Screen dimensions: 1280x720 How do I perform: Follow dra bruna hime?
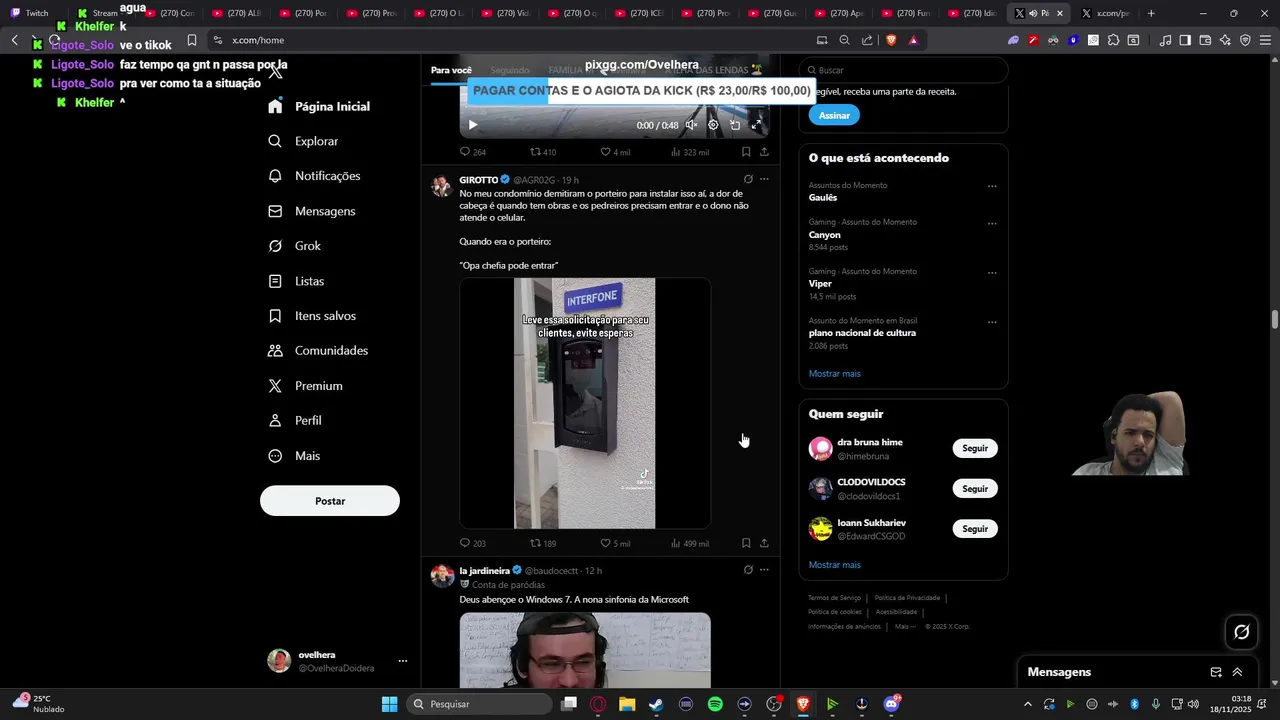975,448
